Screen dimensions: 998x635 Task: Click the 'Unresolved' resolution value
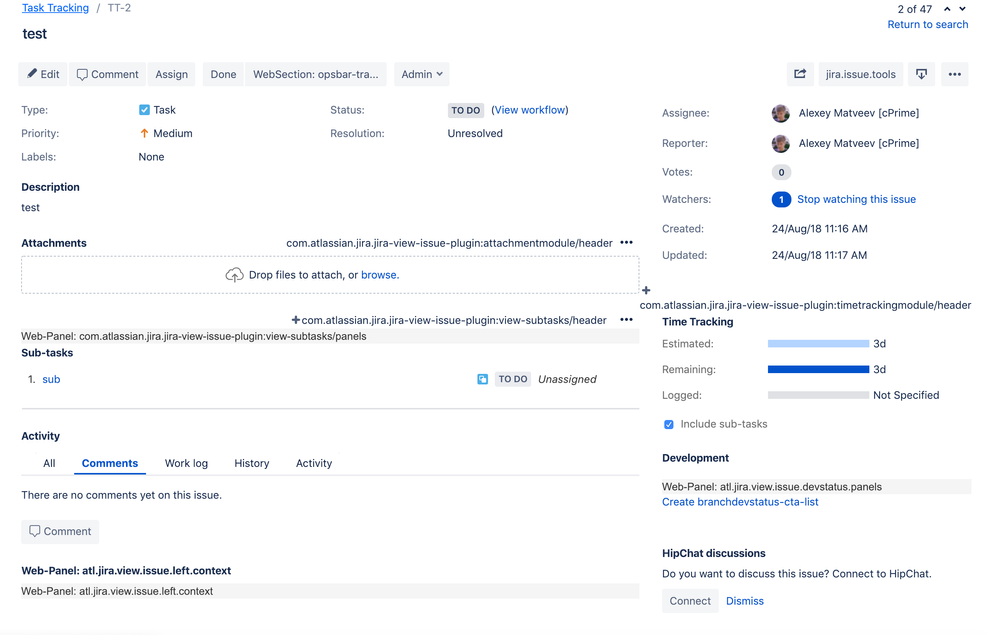pyautogui.click(x=475, y=133)
